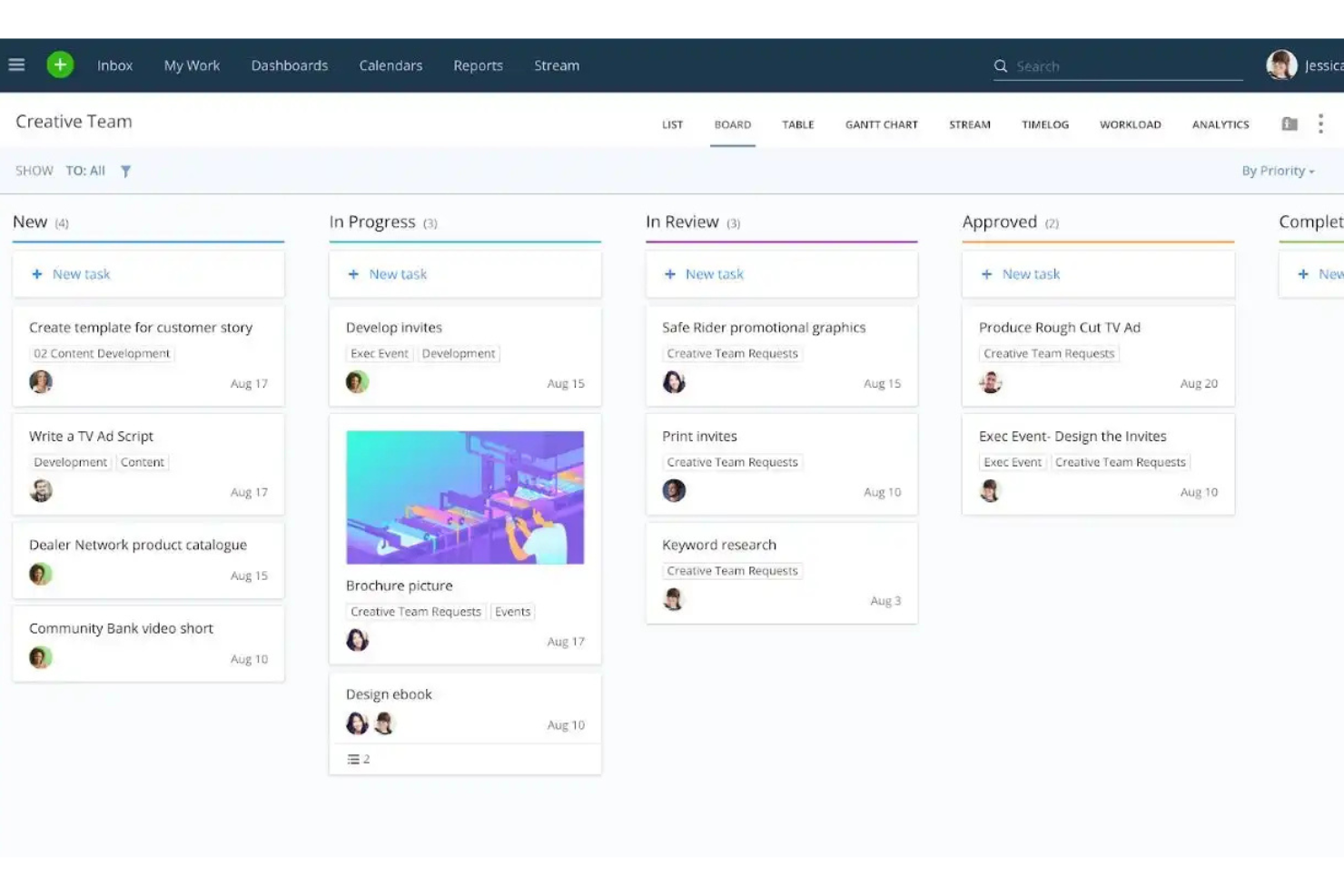The image size is (1344, 896).
Task: Click the assignee avatar on Keyword research task
Action: coord(674,598)
